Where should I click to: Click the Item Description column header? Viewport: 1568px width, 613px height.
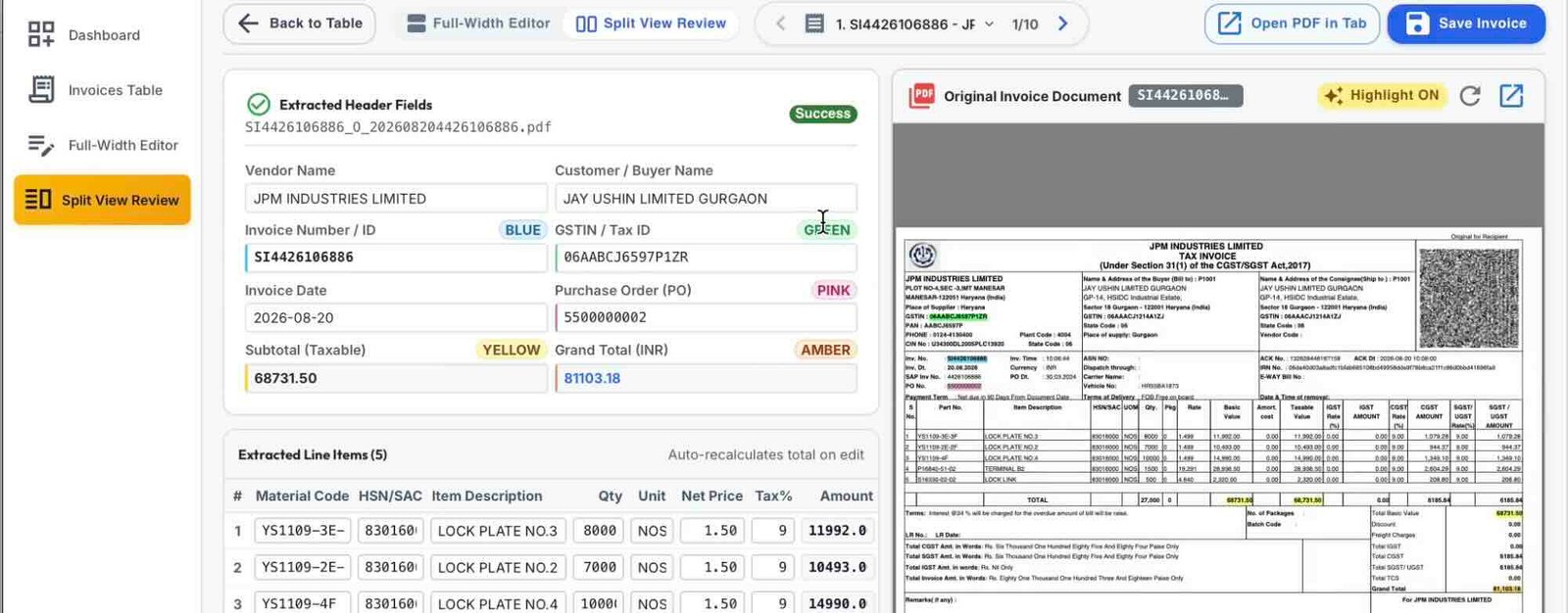[487, 496]
